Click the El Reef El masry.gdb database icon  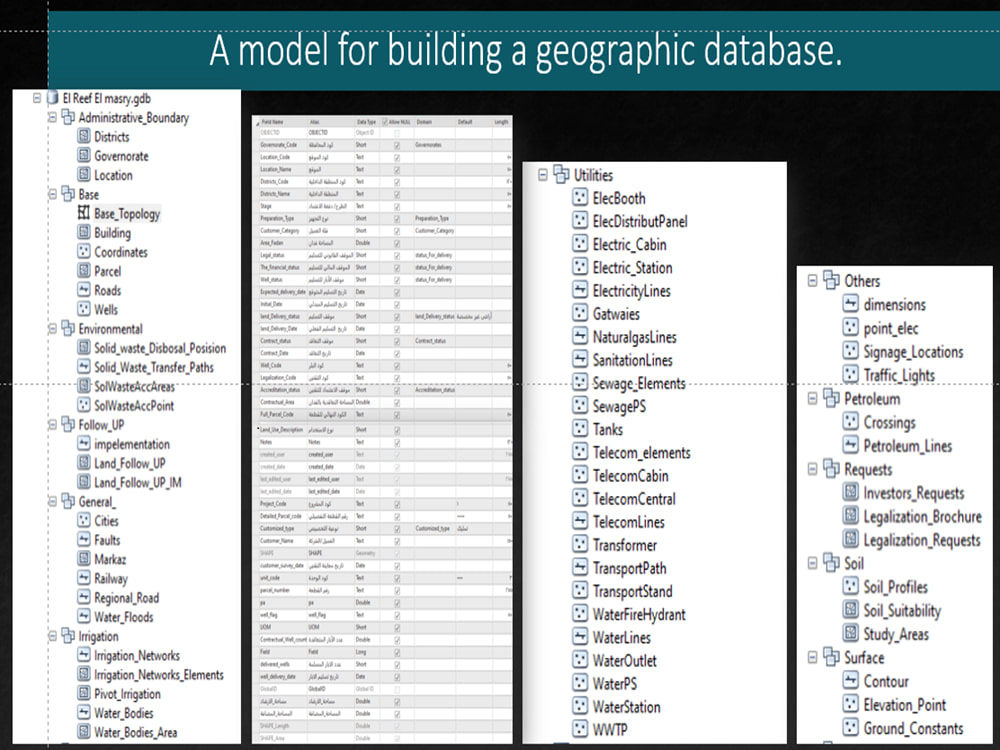(52, 98)
